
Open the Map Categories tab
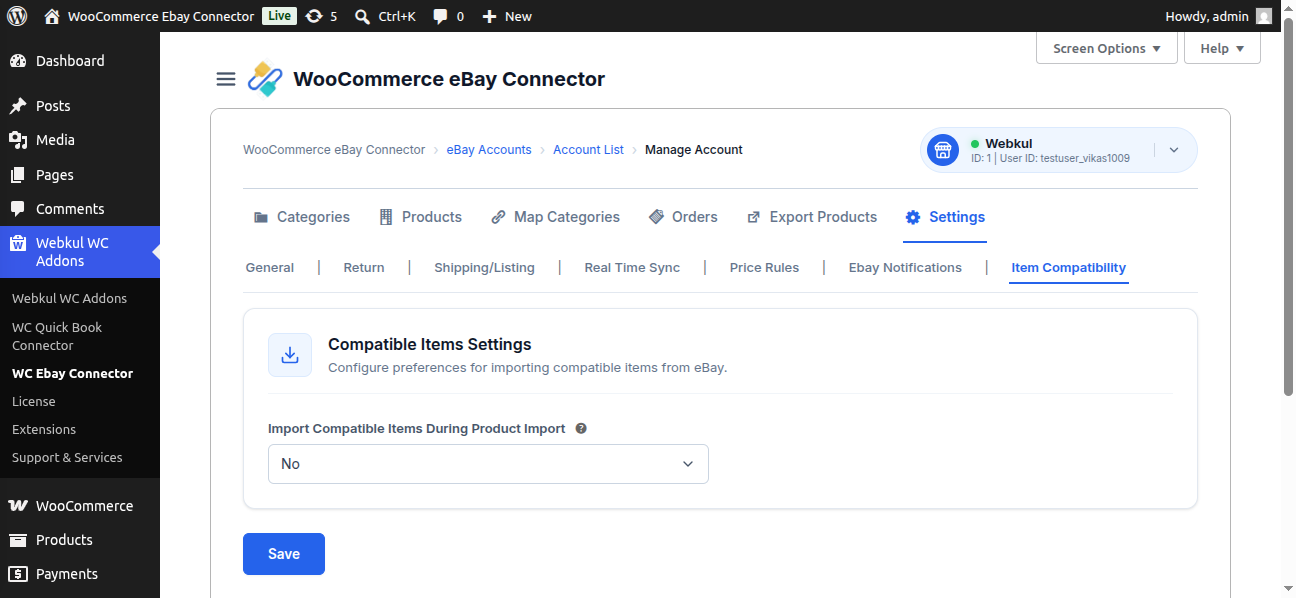(555, 217)
